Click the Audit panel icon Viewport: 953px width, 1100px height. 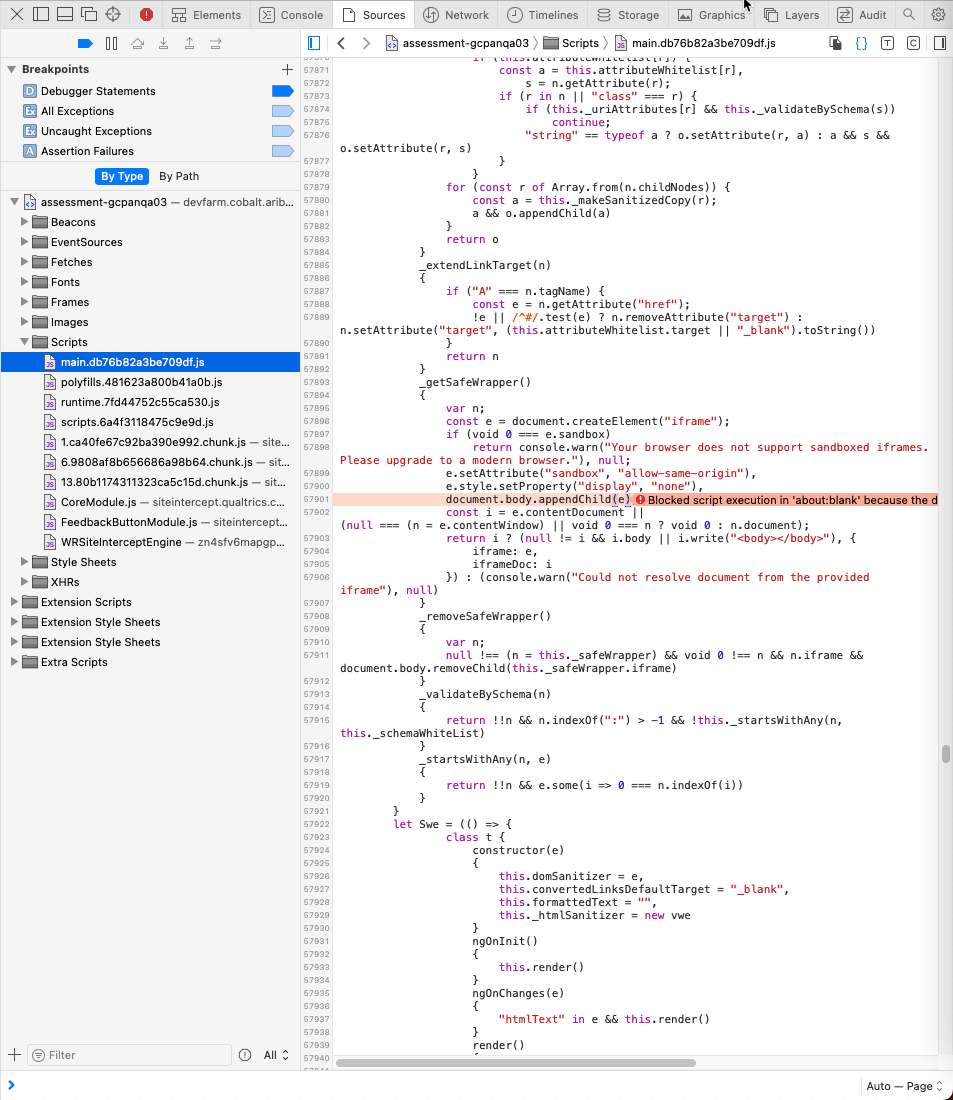point(861,15)
